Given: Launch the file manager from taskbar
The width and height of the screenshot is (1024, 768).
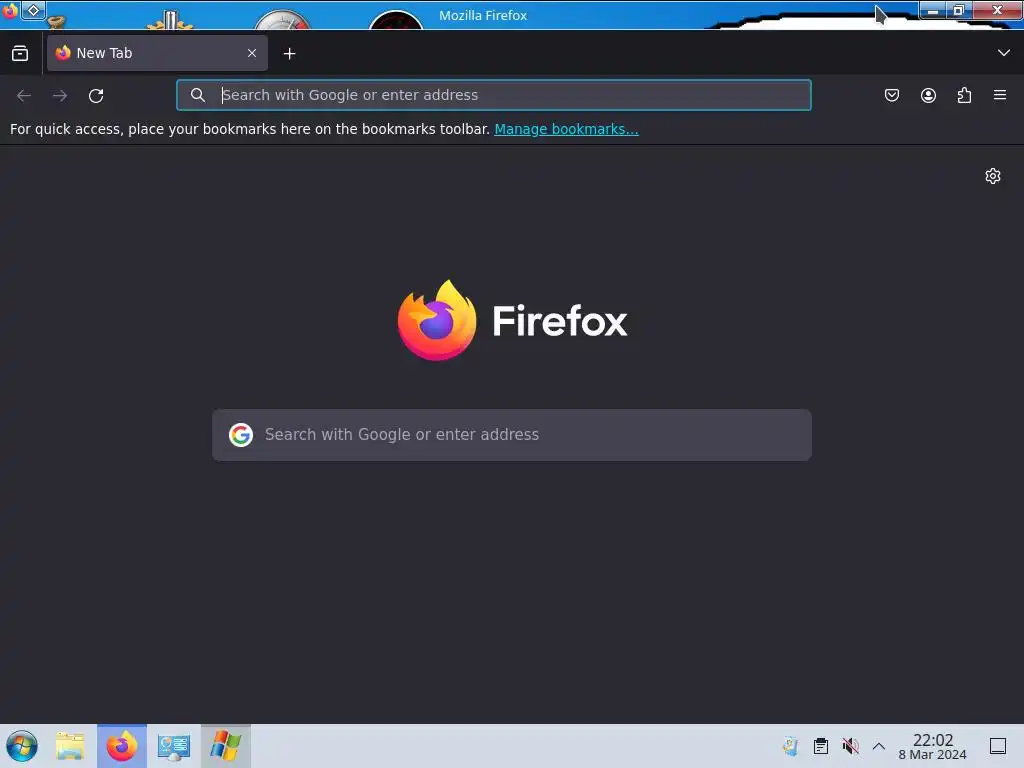Looking at the screenshot, I should pyautogui.click(x=70, y=746).
